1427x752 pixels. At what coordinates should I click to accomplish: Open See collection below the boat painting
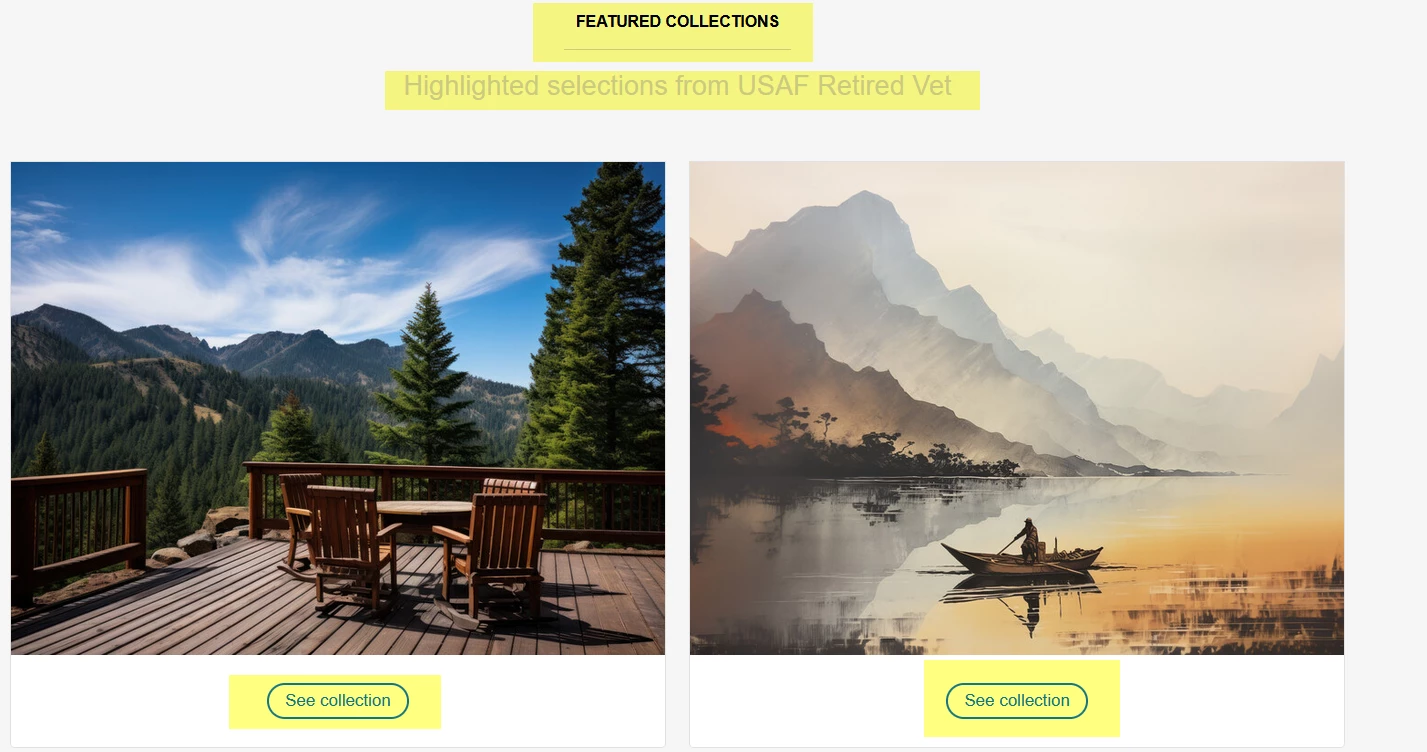[1017, 701]
